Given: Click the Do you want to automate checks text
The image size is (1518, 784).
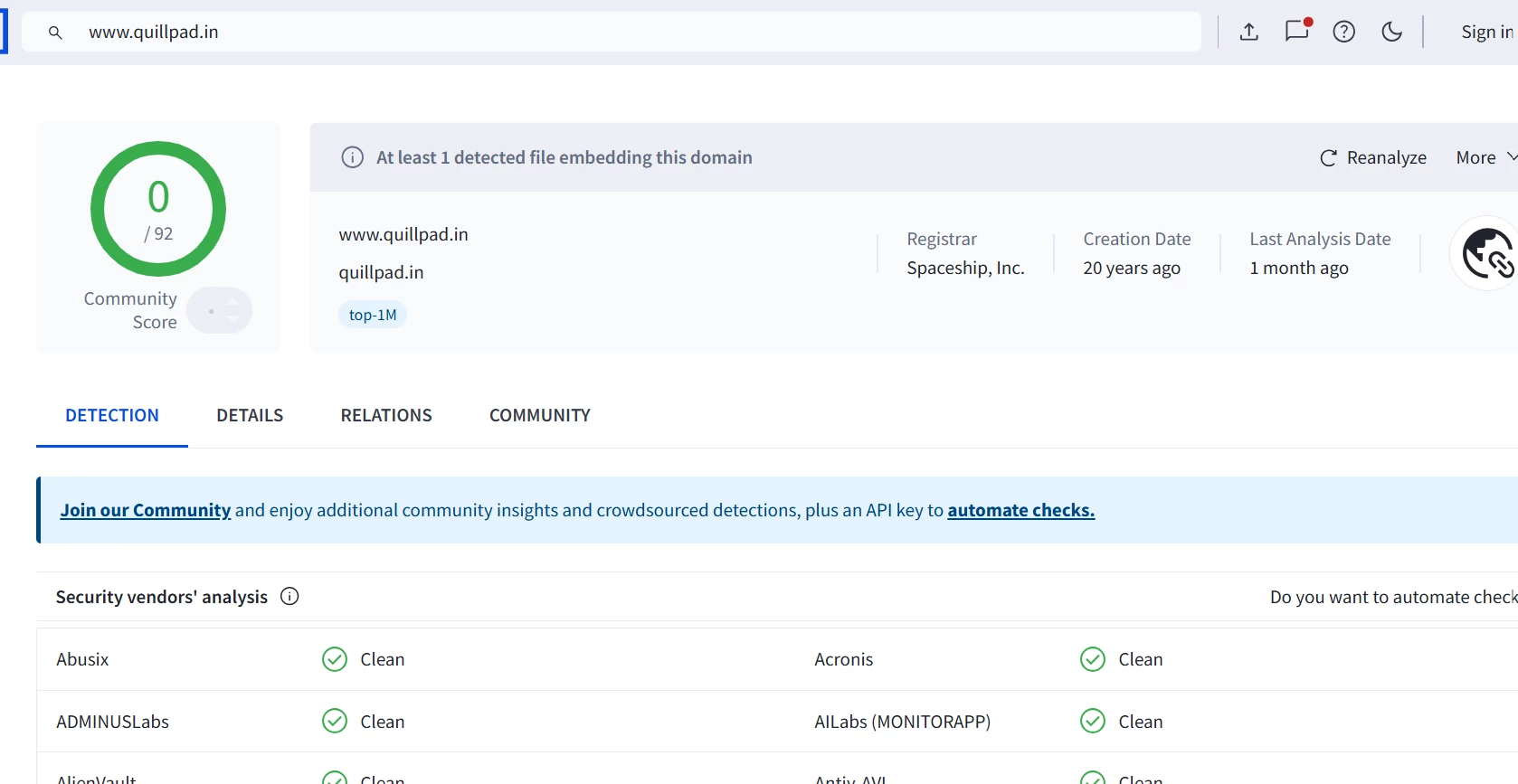Looking at the screenshot, I should pos(1393,597).
